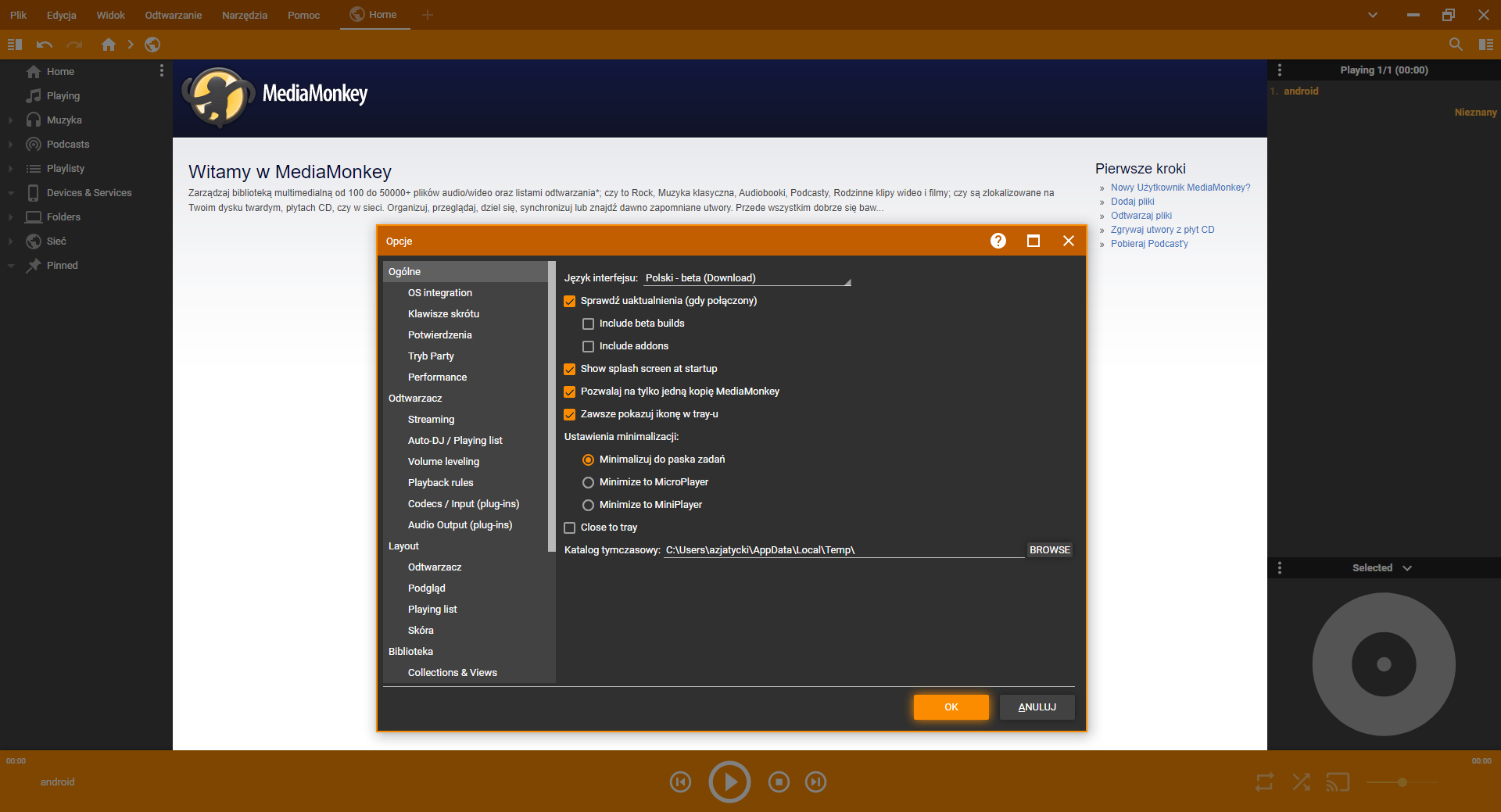The image size is (1501, 812).
Task: Open the cast to device icon
Action: point(1338,782)
